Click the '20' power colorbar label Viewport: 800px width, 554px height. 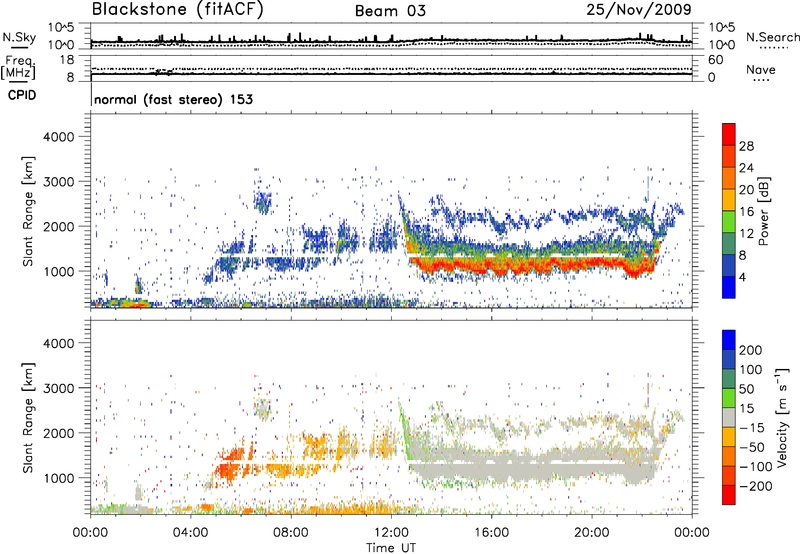[746, 190]
